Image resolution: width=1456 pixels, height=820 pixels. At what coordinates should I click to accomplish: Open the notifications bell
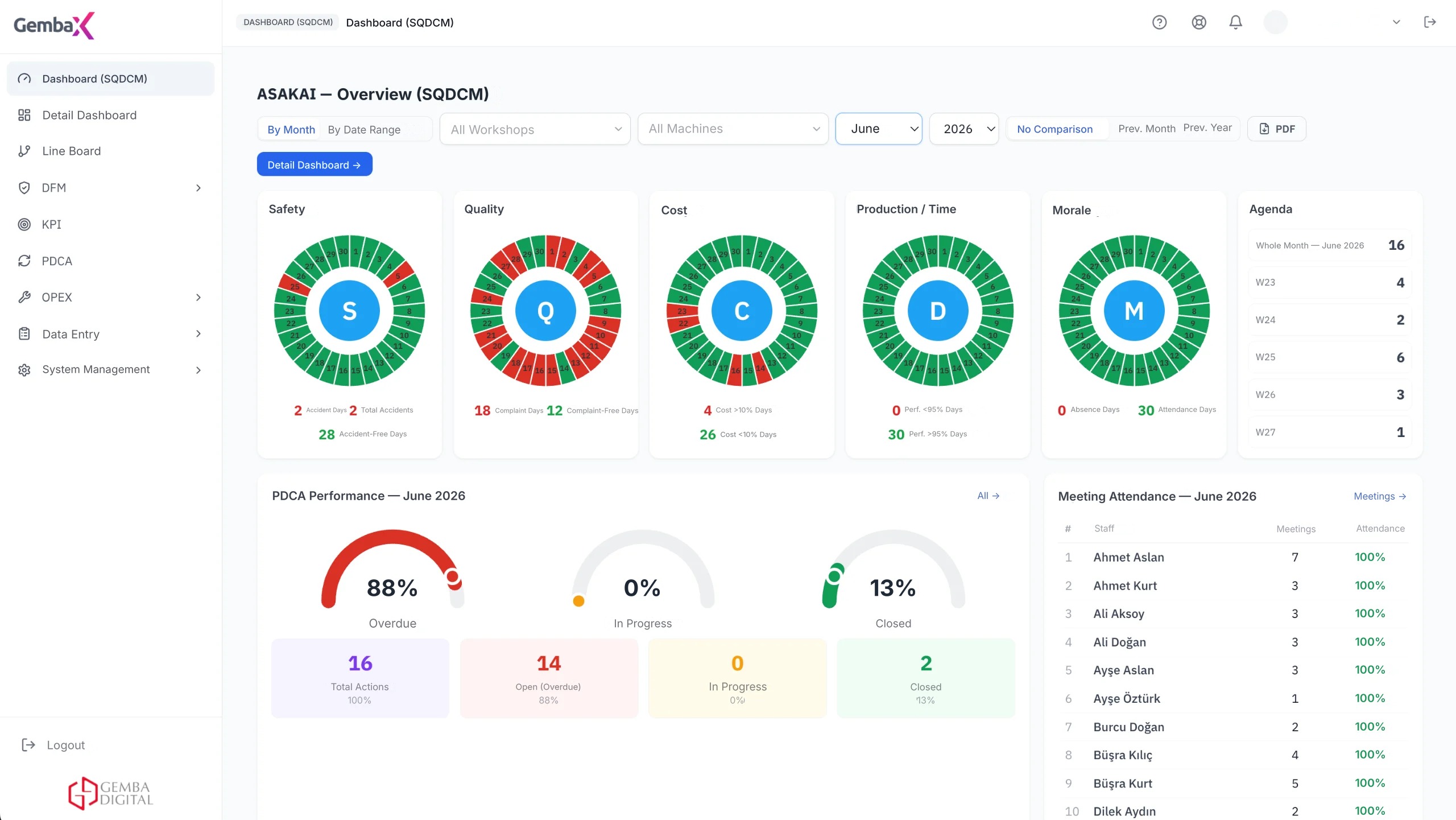1235,22
